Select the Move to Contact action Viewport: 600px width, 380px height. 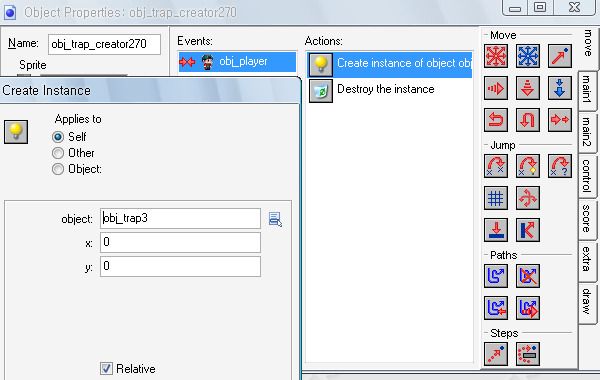[496, 230]
